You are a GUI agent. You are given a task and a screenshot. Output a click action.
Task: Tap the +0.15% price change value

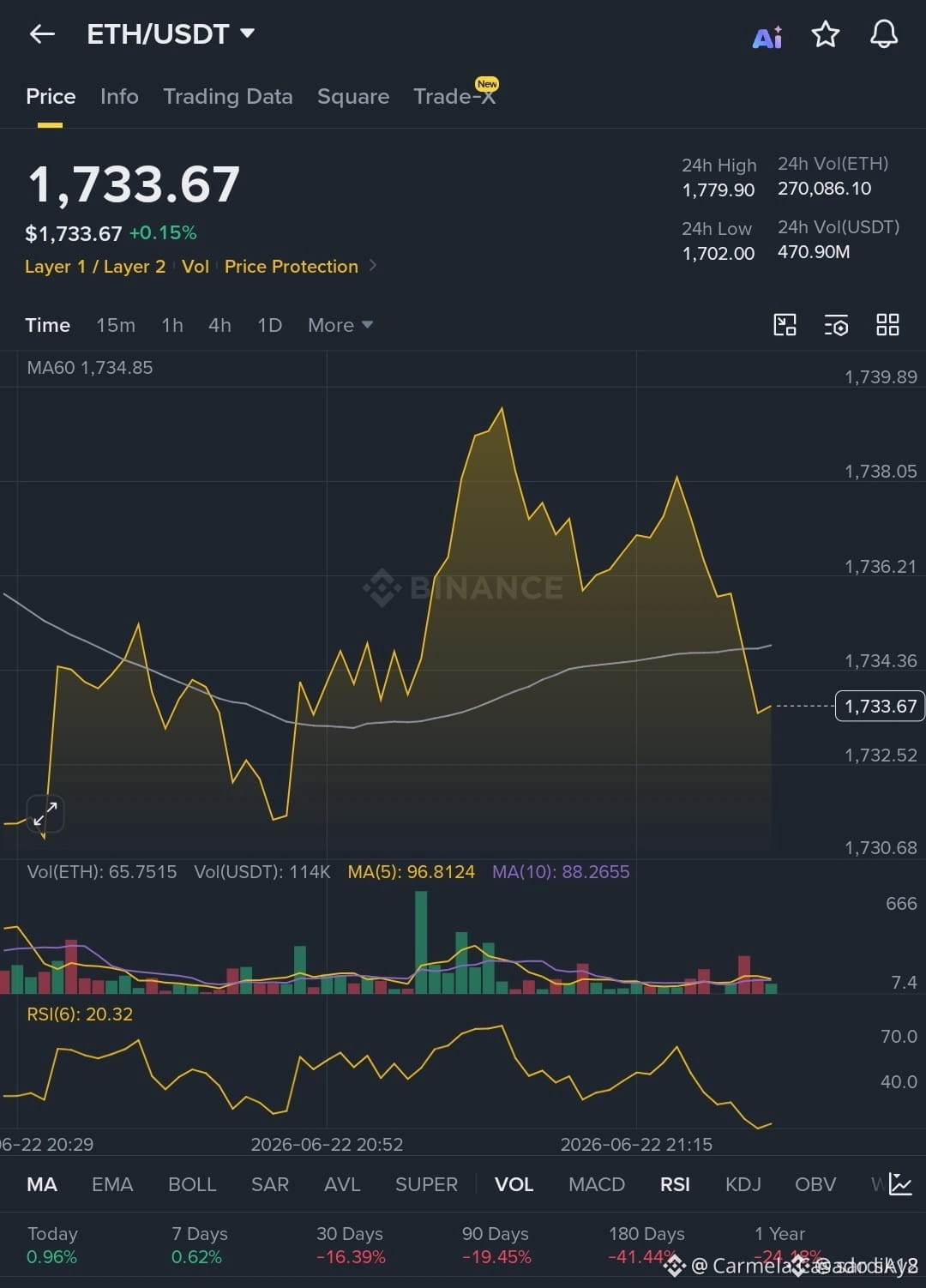coord(163,232)
